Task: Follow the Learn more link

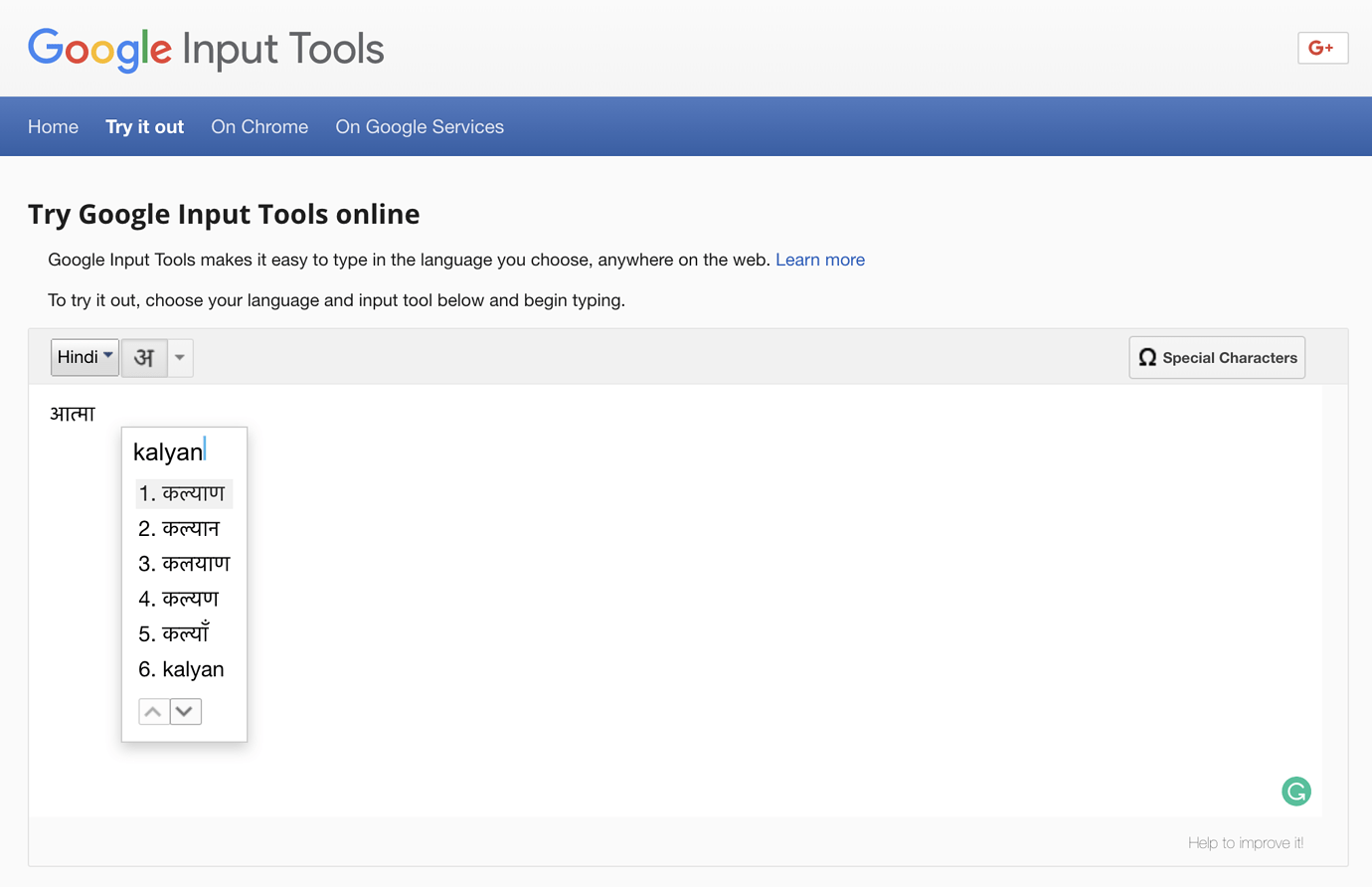Action: (819, 260)
